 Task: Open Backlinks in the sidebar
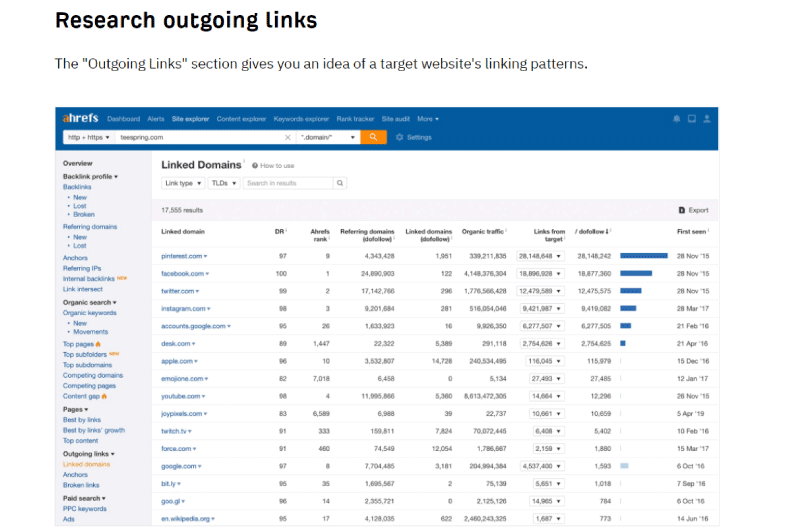coord(77,187)
